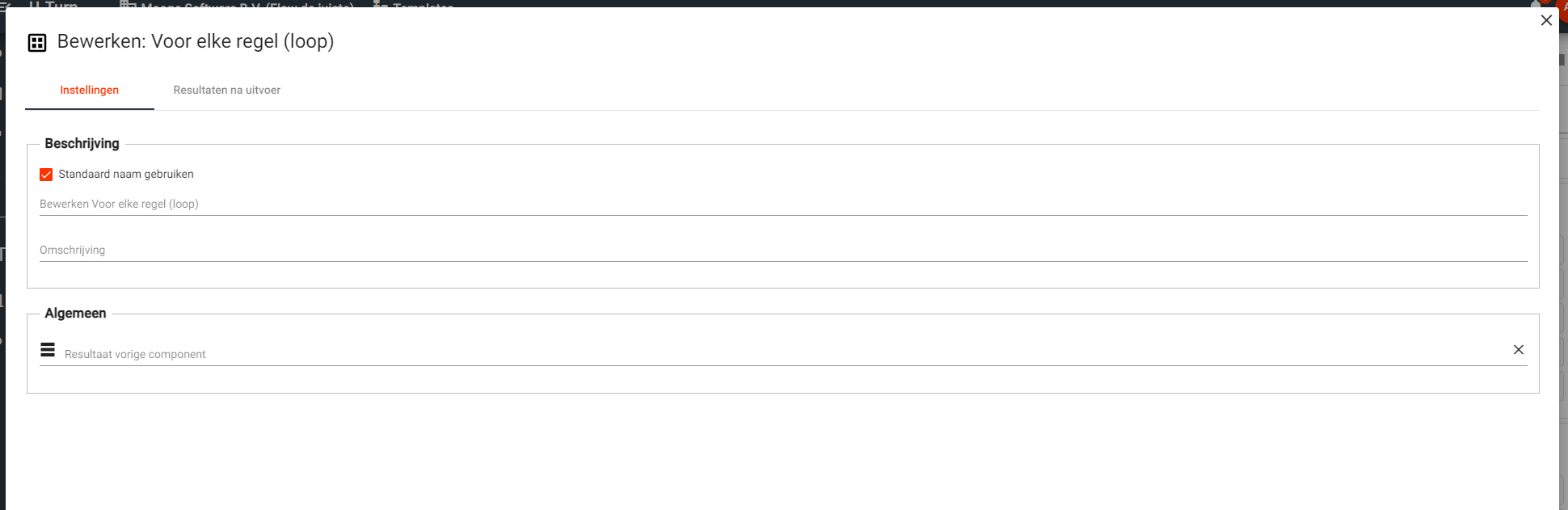
Task: Click the list icon in the Algemeen section
Action: point(48,350)
